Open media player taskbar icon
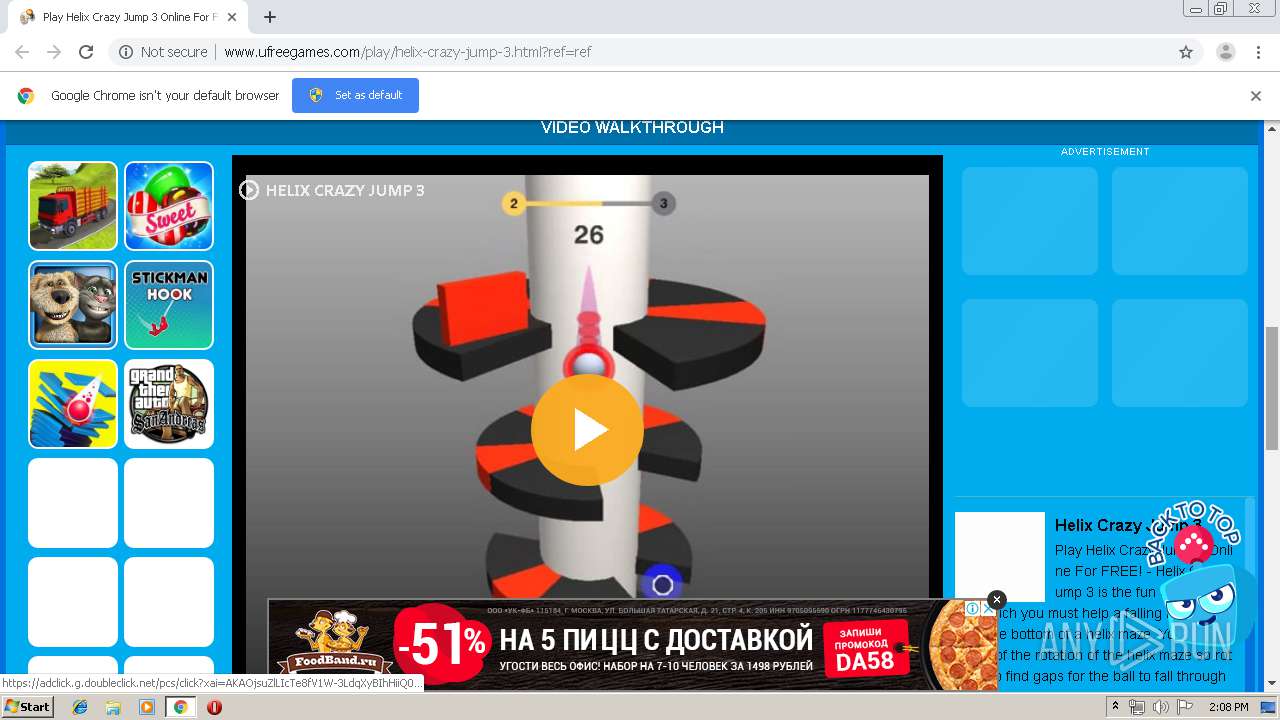Viewport: 1280px width, 720px height. (147, 707)
